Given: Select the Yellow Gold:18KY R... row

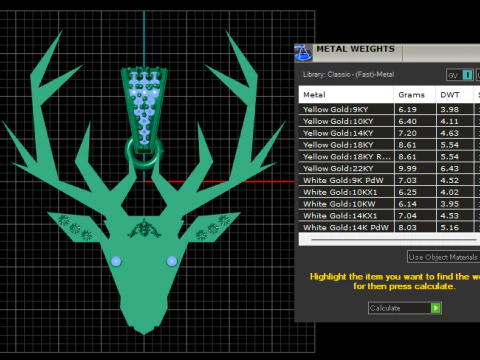Looking at the screenshot, I should point(389,157).
